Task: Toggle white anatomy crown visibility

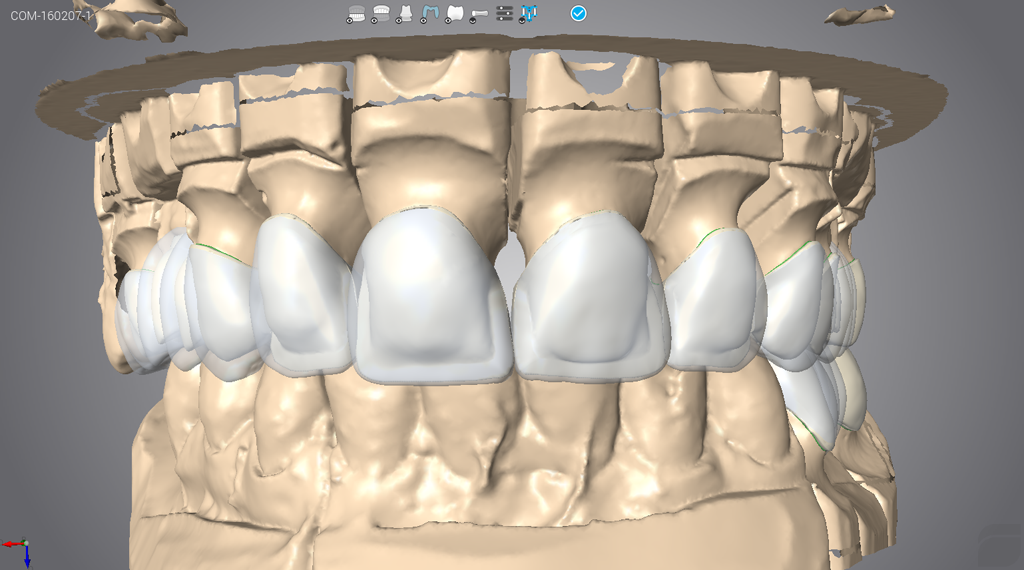Action: point(455,14)
